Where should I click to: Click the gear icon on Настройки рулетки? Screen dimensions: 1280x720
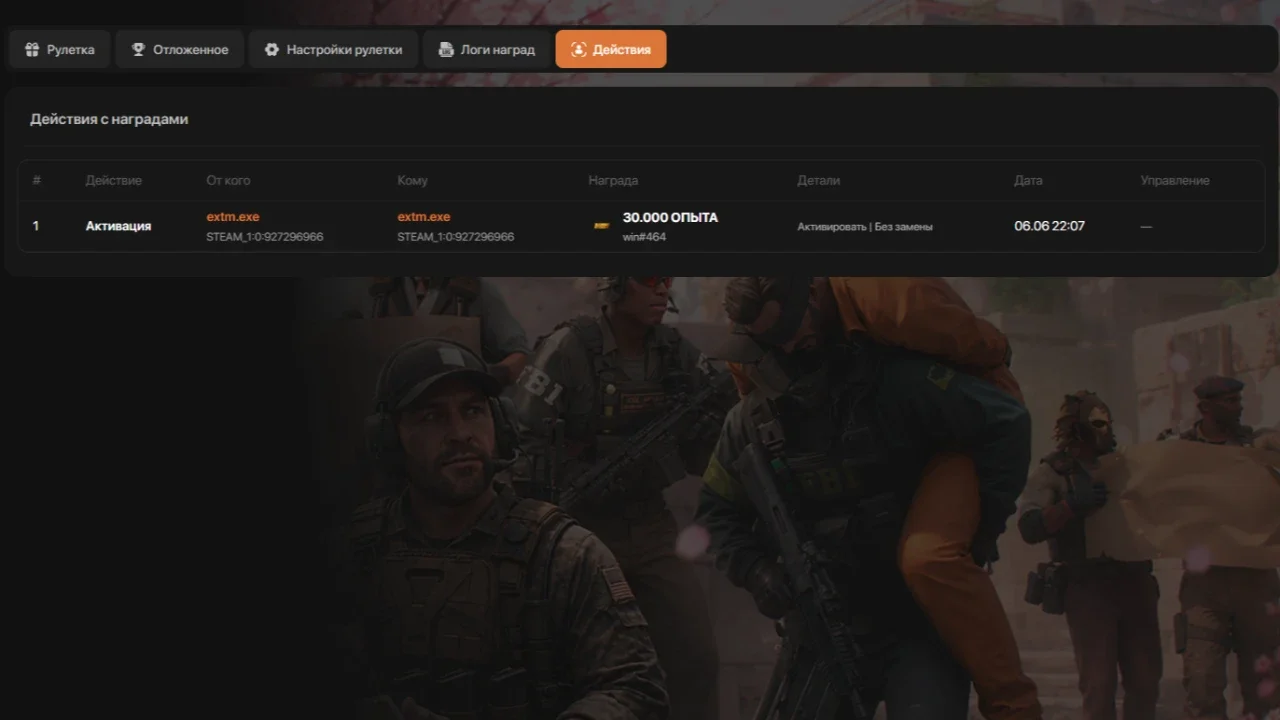pos(271,49)
